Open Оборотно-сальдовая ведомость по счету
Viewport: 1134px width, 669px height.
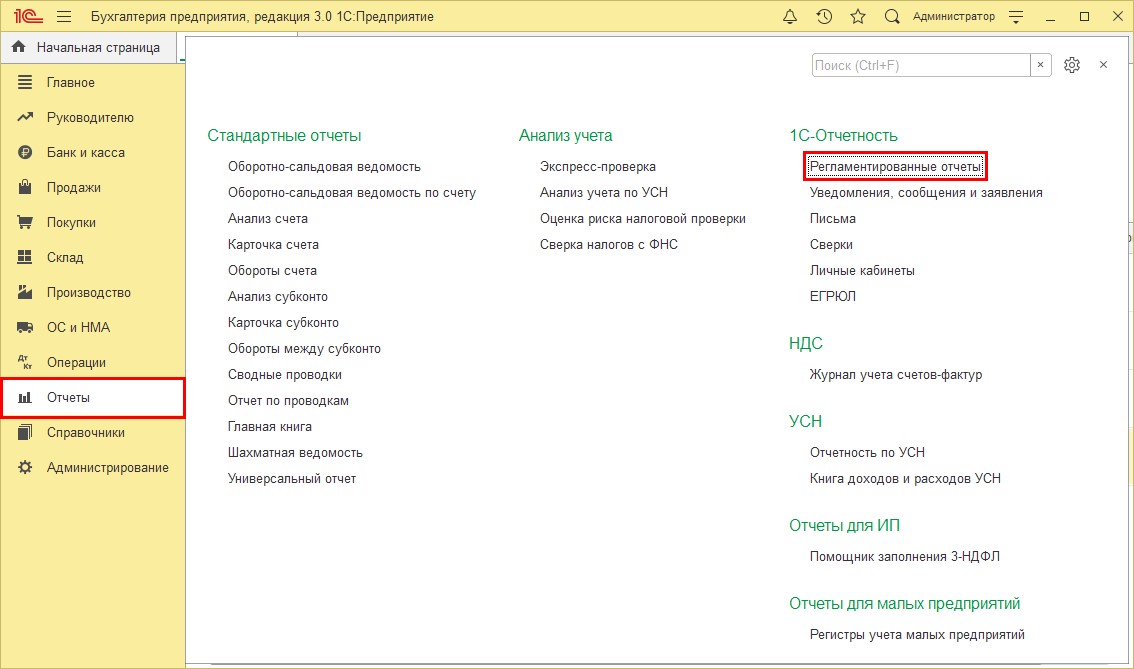pyautogui.click(x=352, y=192)
